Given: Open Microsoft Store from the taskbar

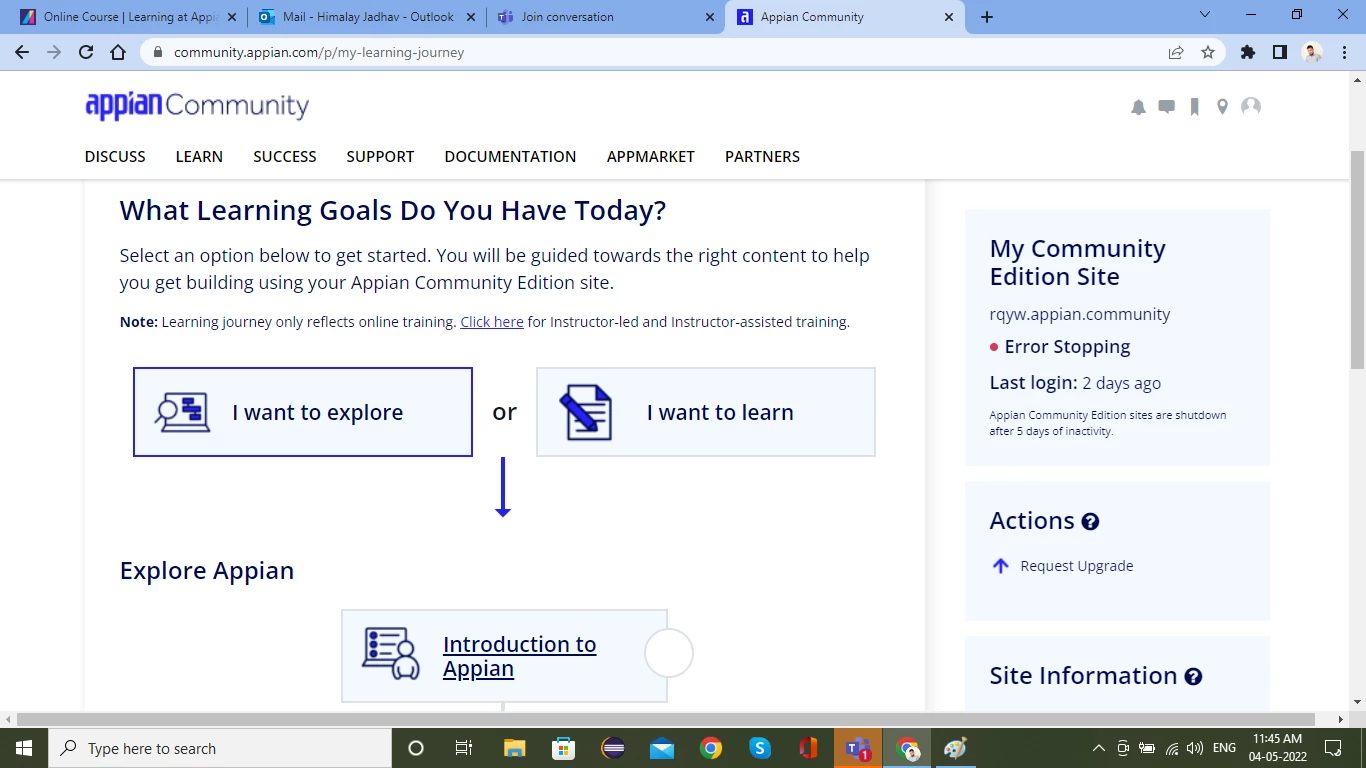Looking at the screenshot, I should coord(563,748).
